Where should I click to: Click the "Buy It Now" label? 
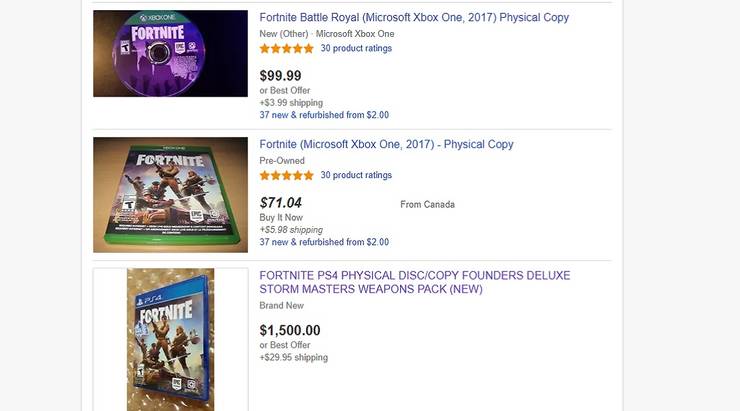(281, 218)
